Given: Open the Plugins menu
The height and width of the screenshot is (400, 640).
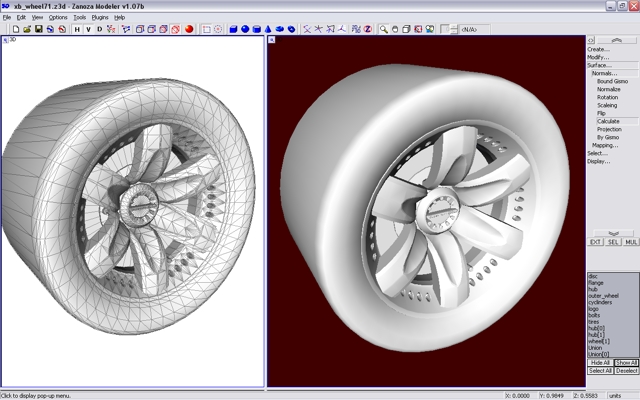Looking at the screenshot, I should (100, 17).
